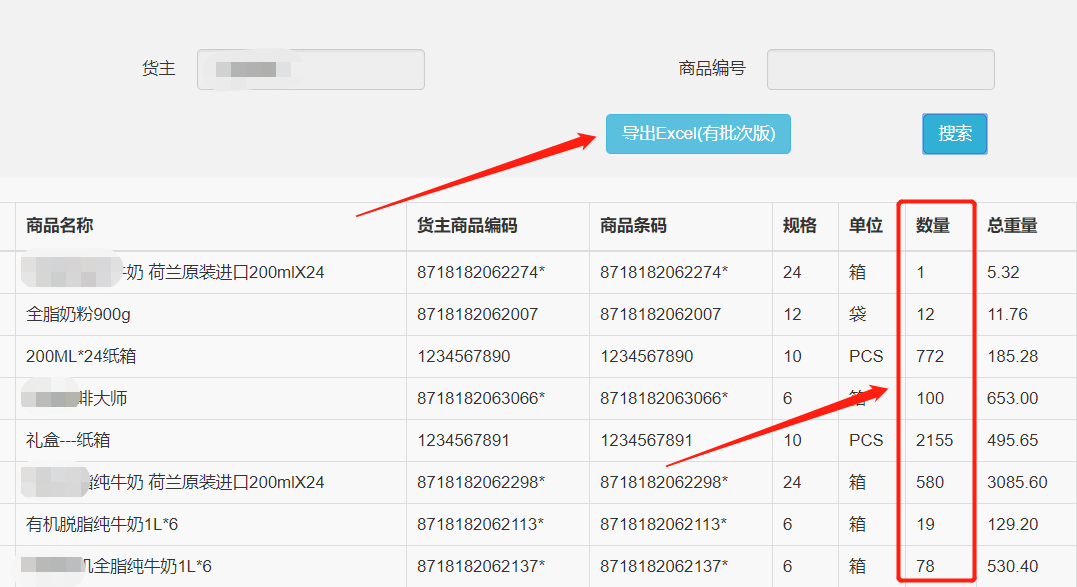The width and height of the screenshot is (1077, 587).
Task: Select product name 礼盒---纸箱
Action: click(68, 440)
